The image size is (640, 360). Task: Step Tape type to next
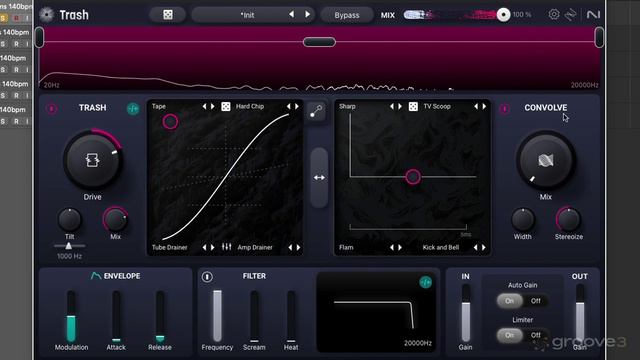point(213,107)
